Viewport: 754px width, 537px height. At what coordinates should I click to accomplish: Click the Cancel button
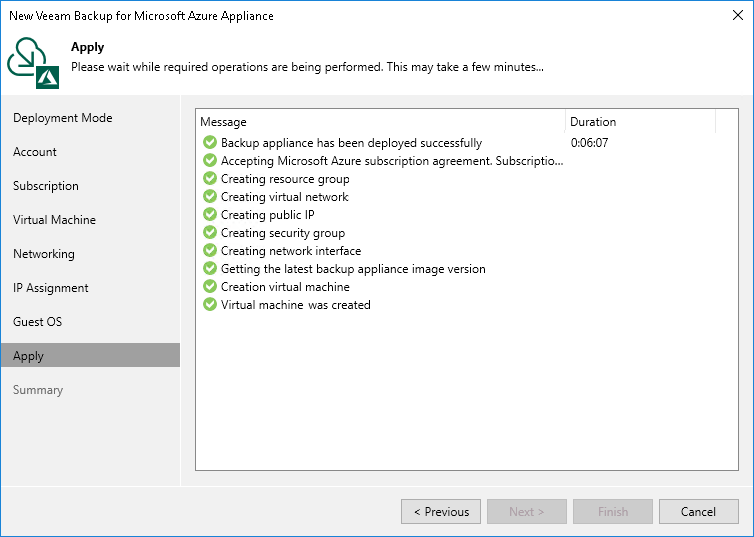(698, 512)
